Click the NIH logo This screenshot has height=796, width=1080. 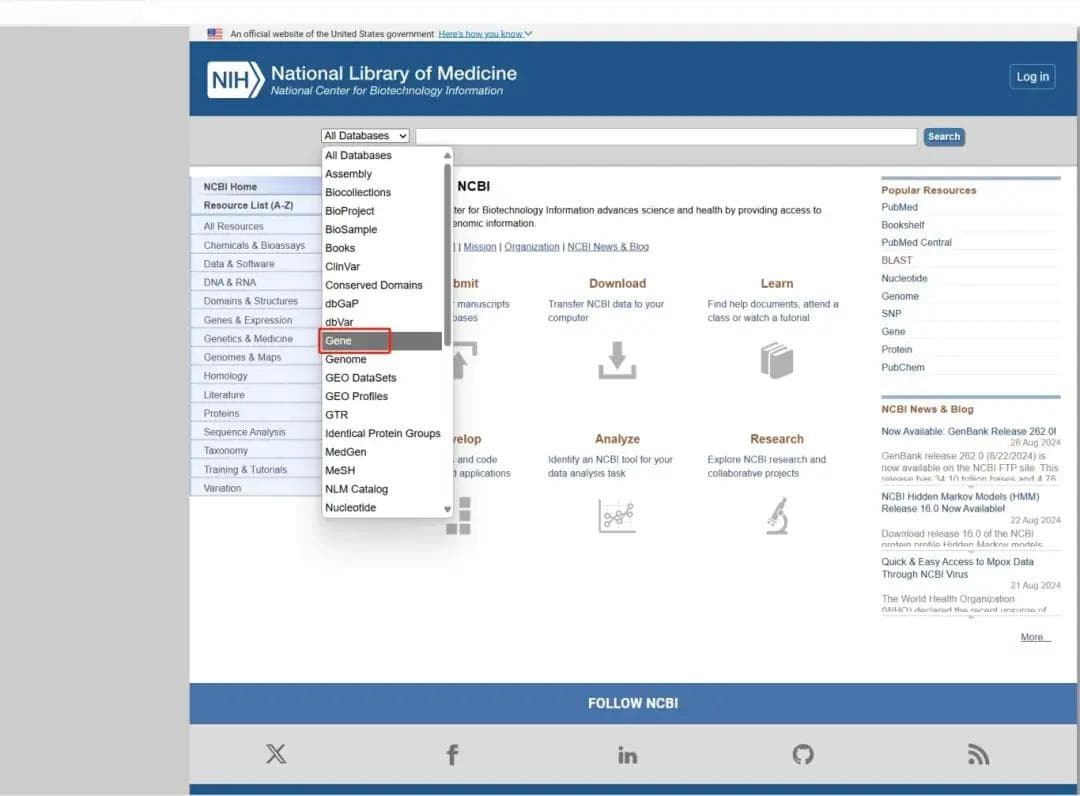point(236,80)
